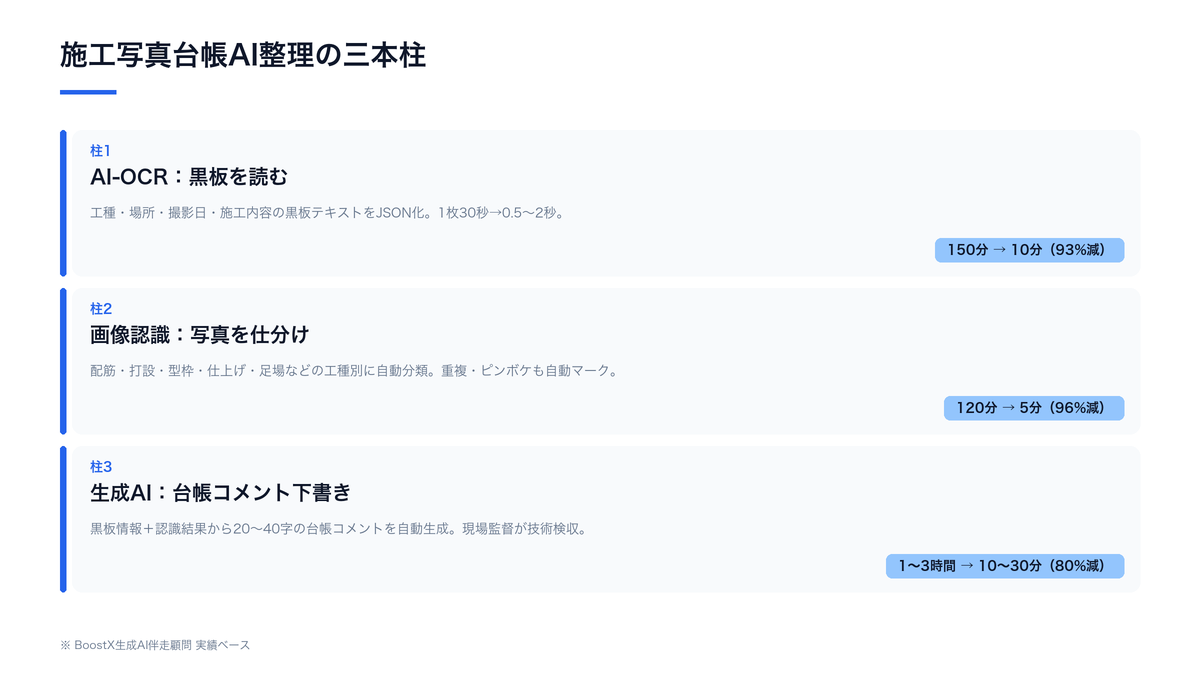Select the 柱1 label

tap(101, 151)
